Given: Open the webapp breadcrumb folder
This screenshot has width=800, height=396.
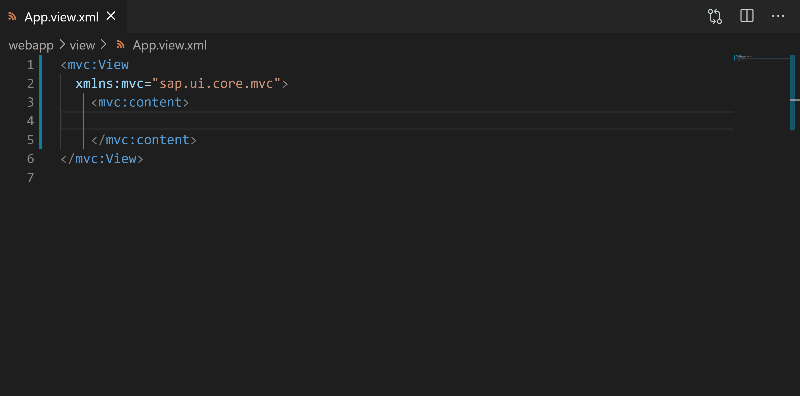Looking at the screenshot, I should click(31, 45).
